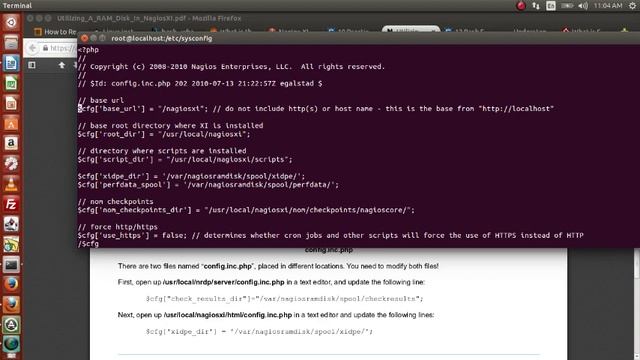Open Ubuntu Software Center dock icon
Screen dimensions: 640x360
(11, 123)
